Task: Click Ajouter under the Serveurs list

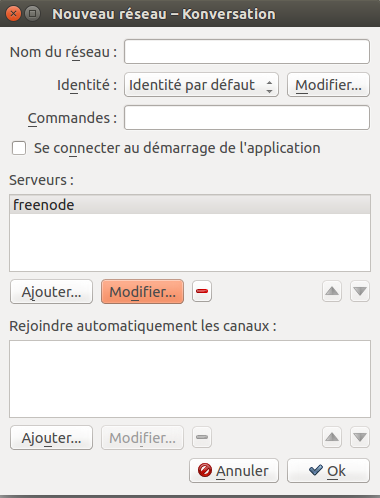Action: click(51, 292)
